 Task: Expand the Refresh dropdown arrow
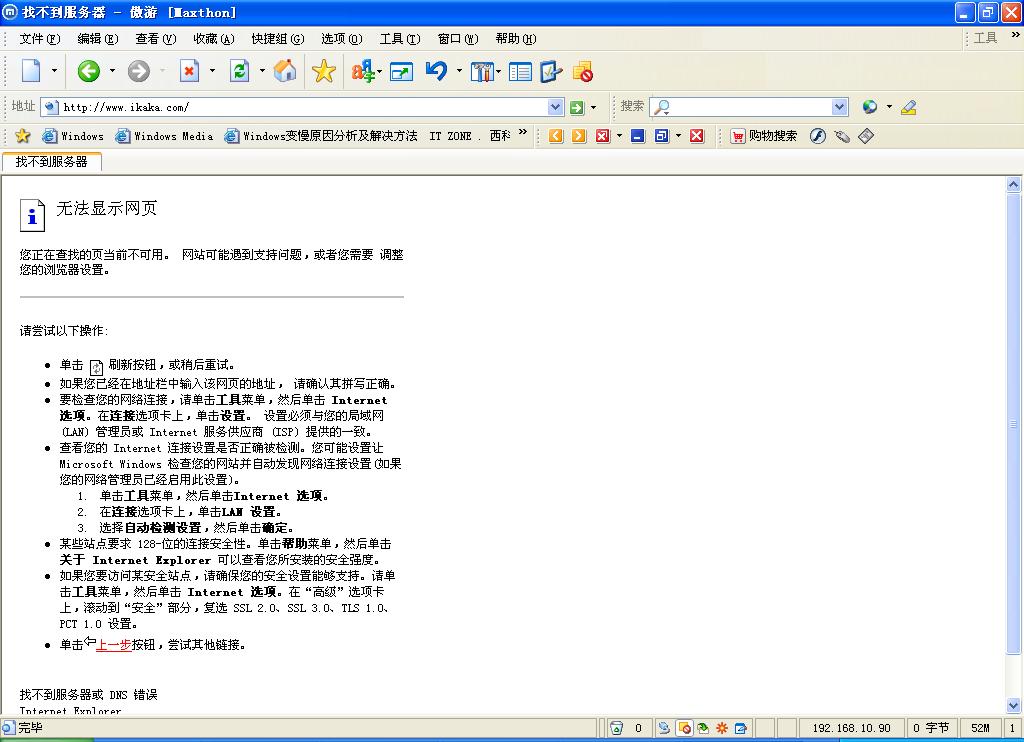point(263,71)
